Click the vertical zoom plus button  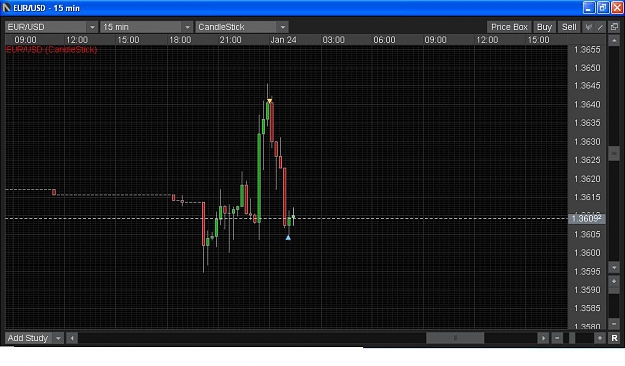tap(614, 281)
